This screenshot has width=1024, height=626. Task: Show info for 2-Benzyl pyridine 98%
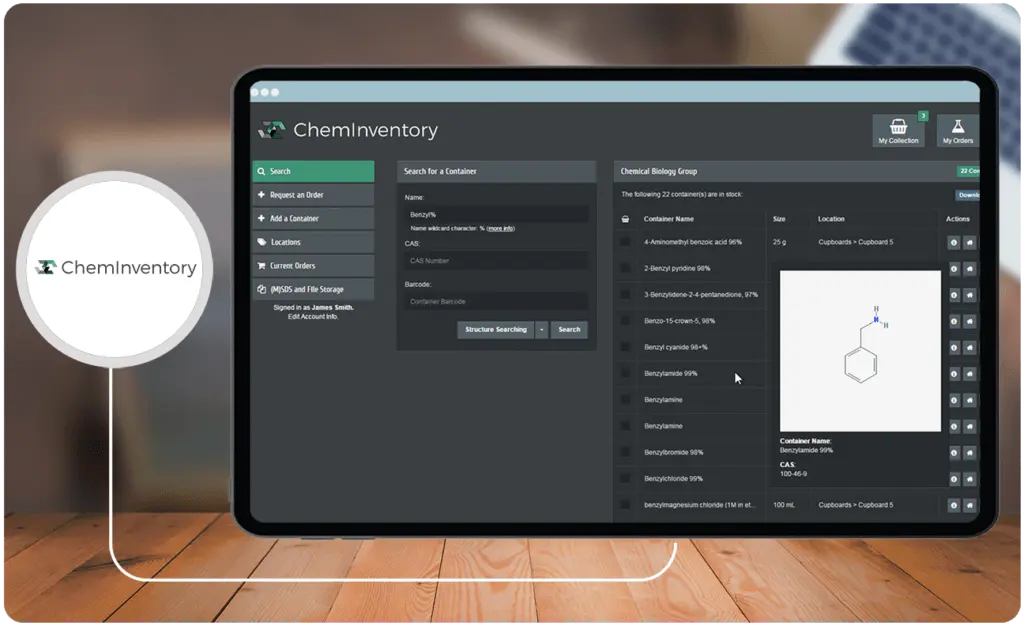tap(953, 268)
